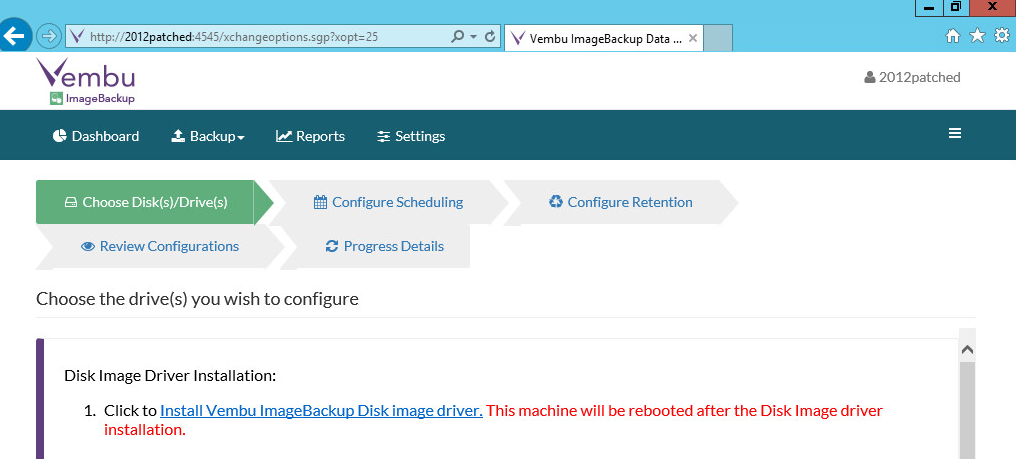Click the Vembu ImageBackup logo
1016x459 pixels.
pyautogui.click(x=86, y=81)
